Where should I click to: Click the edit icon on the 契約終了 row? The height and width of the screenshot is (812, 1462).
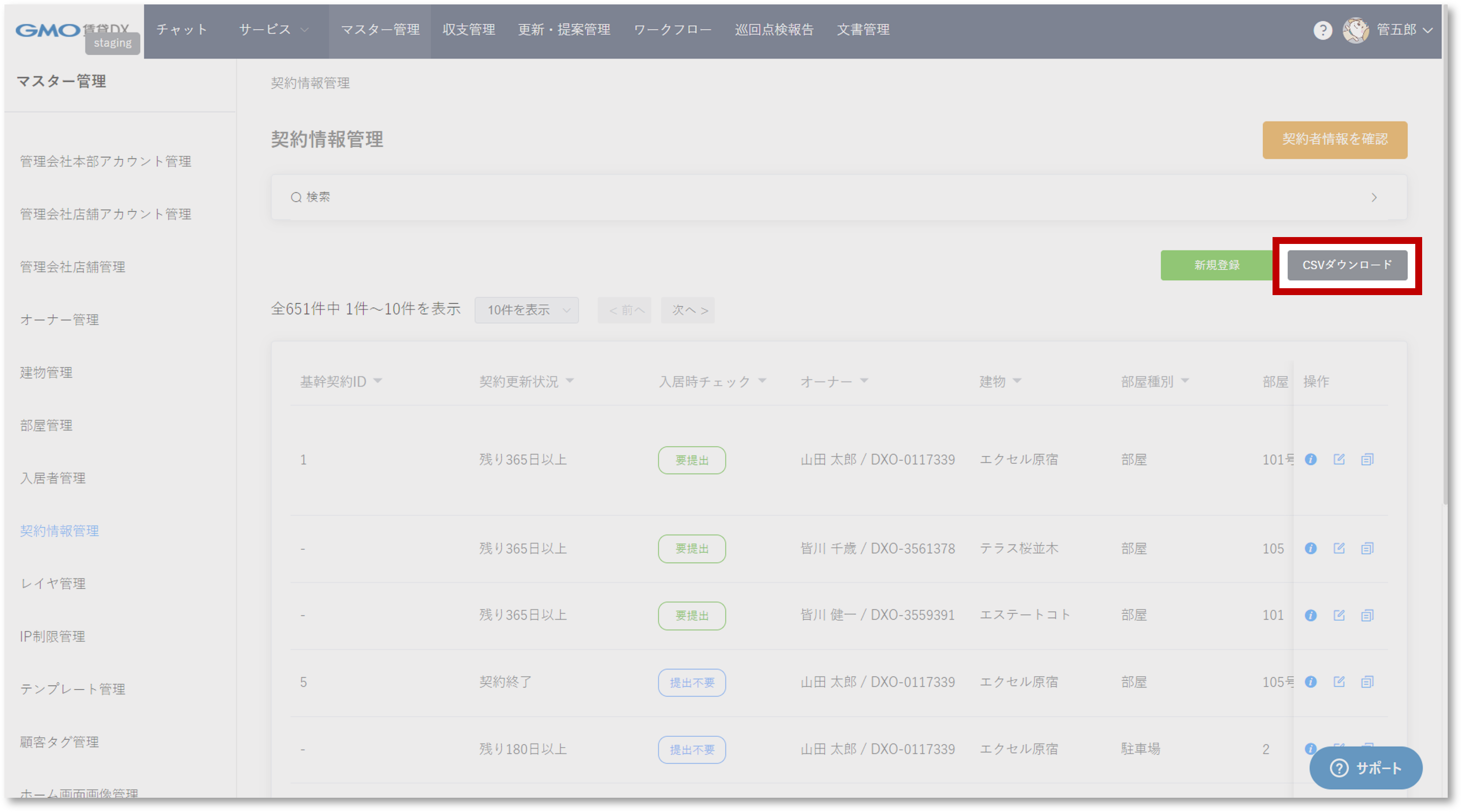click(1339, 682)
